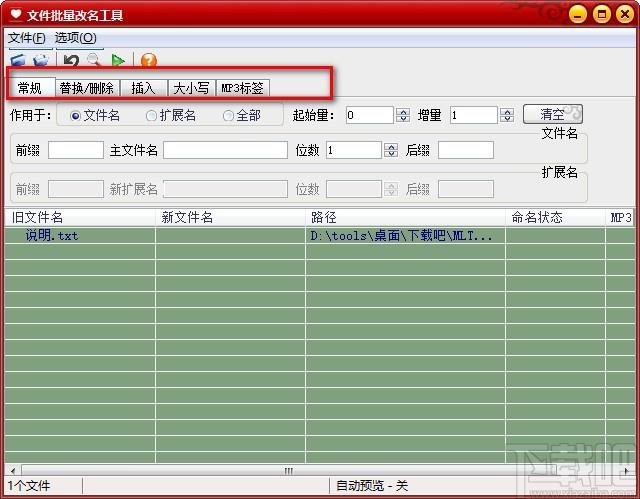Switch to the MP3标签 tab

(242, 88)
